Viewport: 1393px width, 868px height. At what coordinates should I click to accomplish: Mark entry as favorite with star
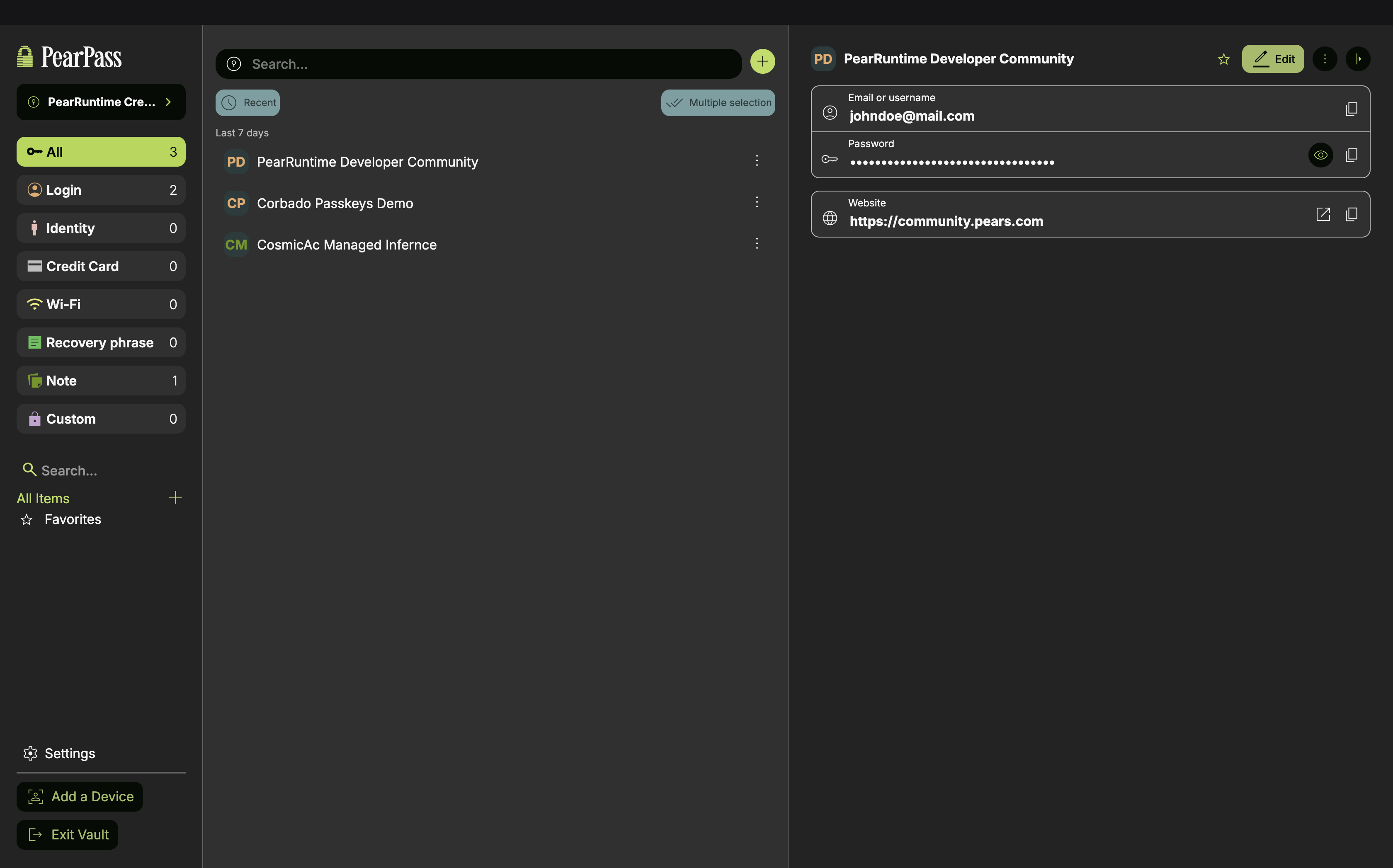coord(1223,59)
